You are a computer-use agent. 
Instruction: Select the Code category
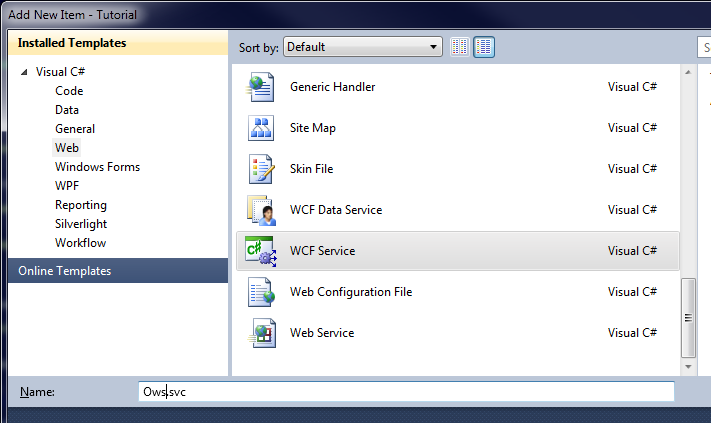pyautogui.click(x=69, y=91)
